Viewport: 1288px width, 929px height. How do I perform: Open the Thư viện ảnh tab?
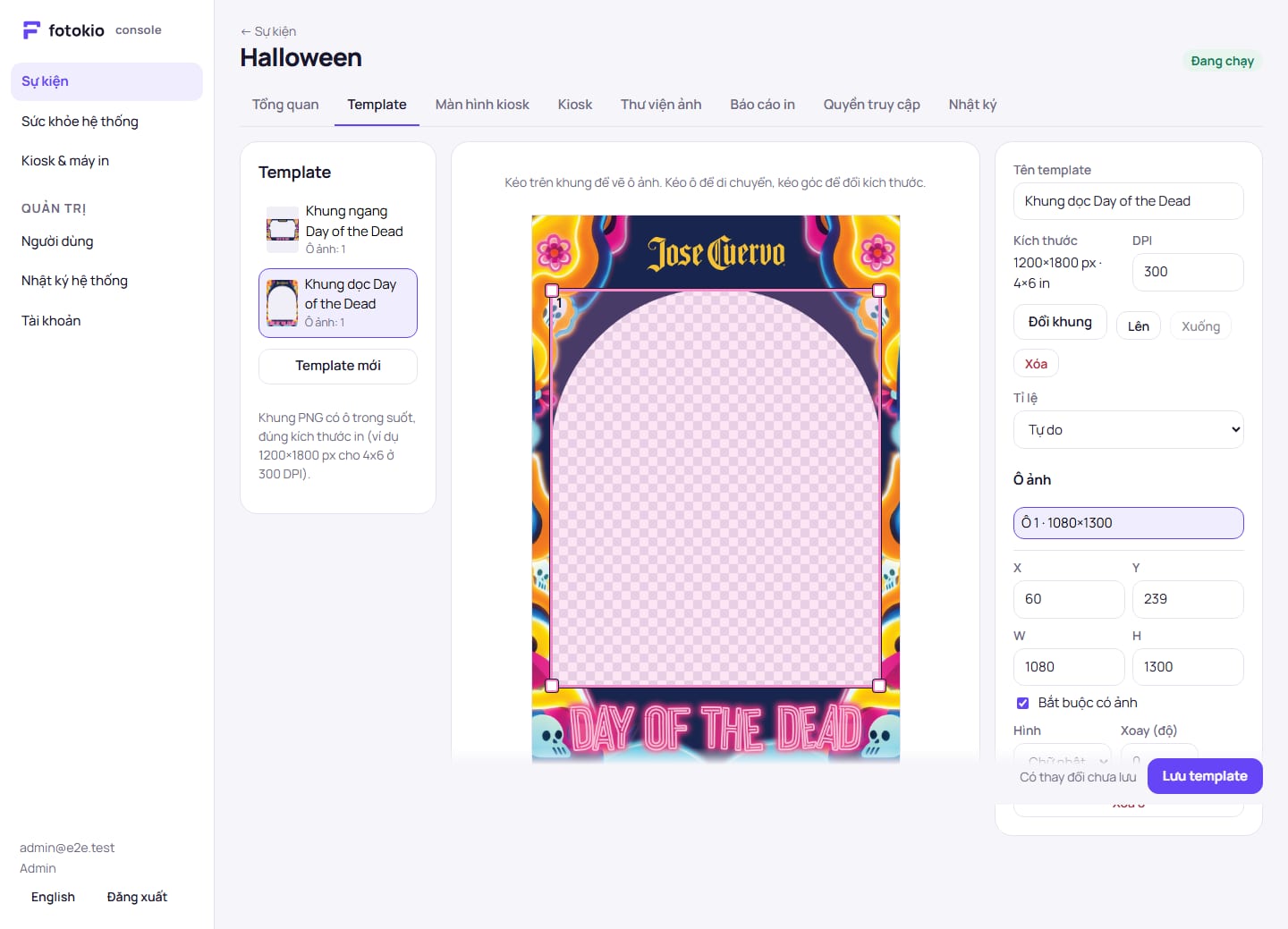(x=661, y=105)
